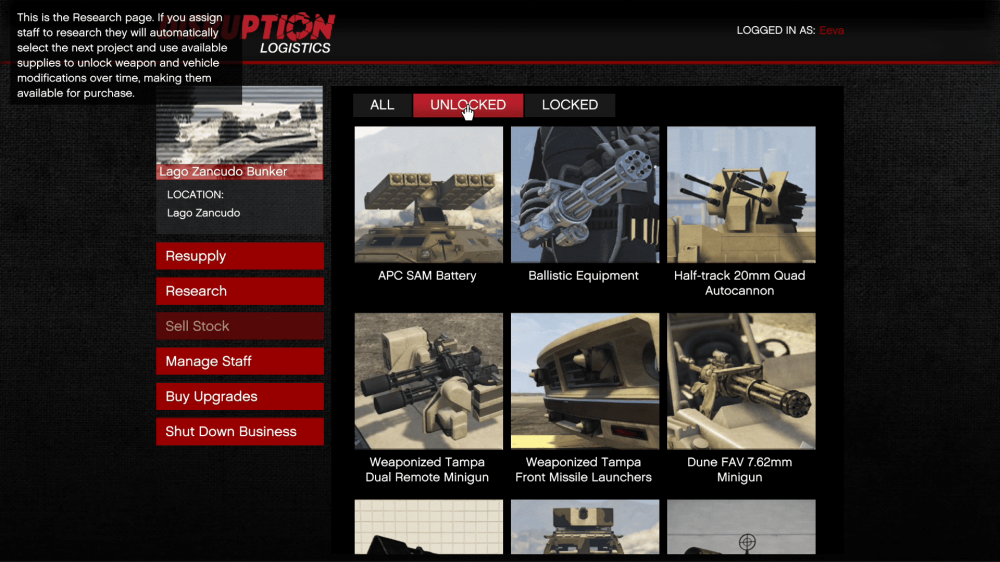Click 'Half-track 20mm Quad Autocannon' caption text
This screenshot has width=1000, height=562.
740,283
